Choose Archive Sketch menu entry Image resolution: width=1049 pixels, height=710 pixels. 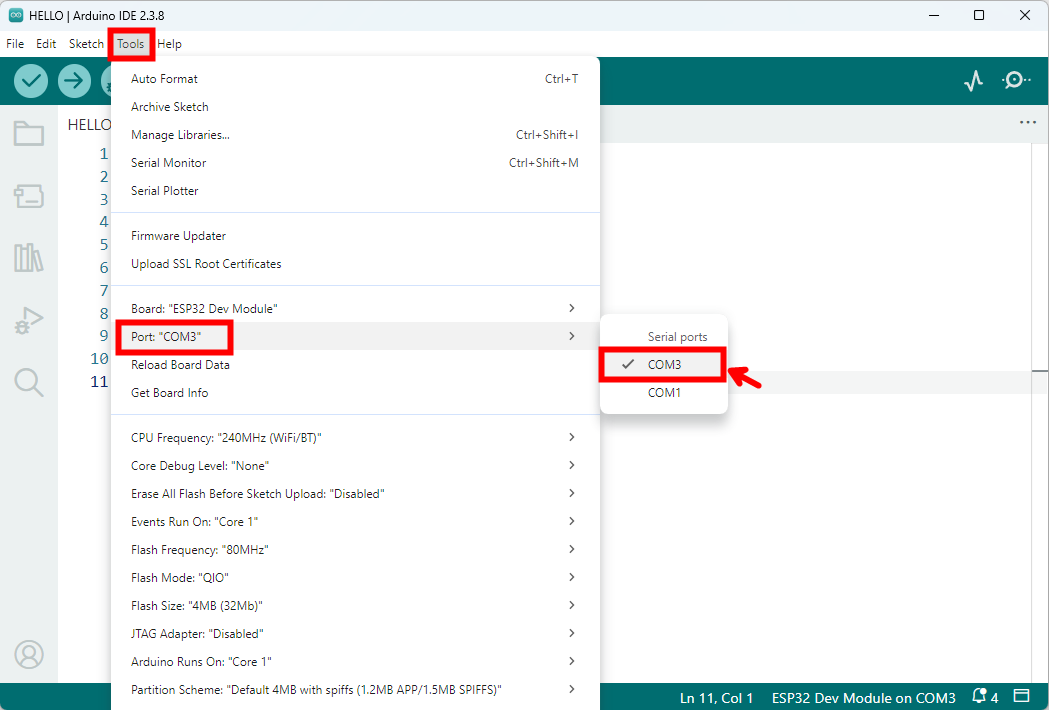pyautogui.click(x=355, y=107)
